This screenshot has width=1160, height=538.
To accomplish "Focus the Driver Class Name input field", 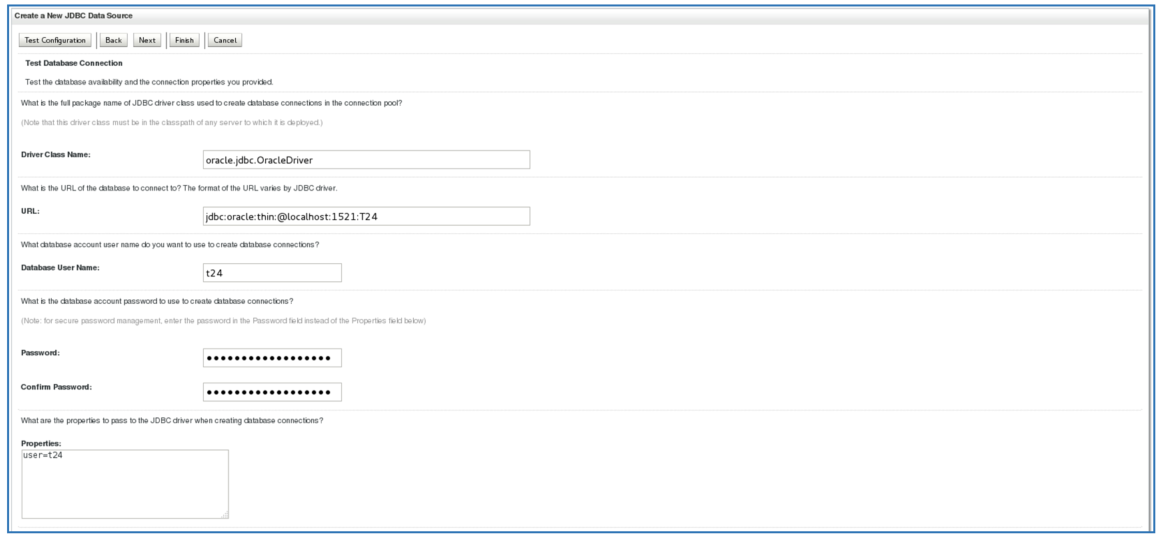I will click(x=365, y=160).
